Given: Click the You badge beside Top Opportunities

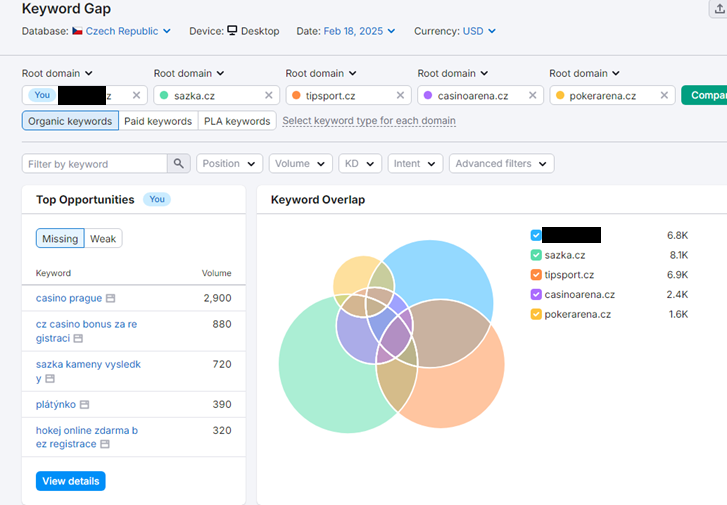Looking at the screenshot, I should tap(157, 199).
